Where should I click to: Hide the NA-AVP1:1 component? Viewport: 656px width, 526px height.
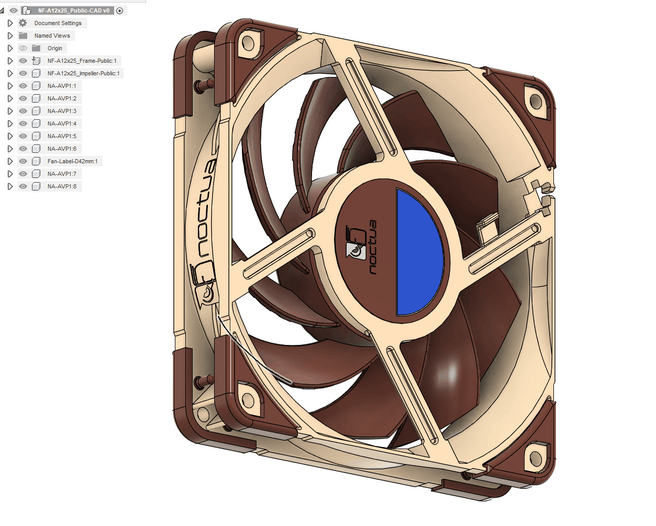[23, 86]
